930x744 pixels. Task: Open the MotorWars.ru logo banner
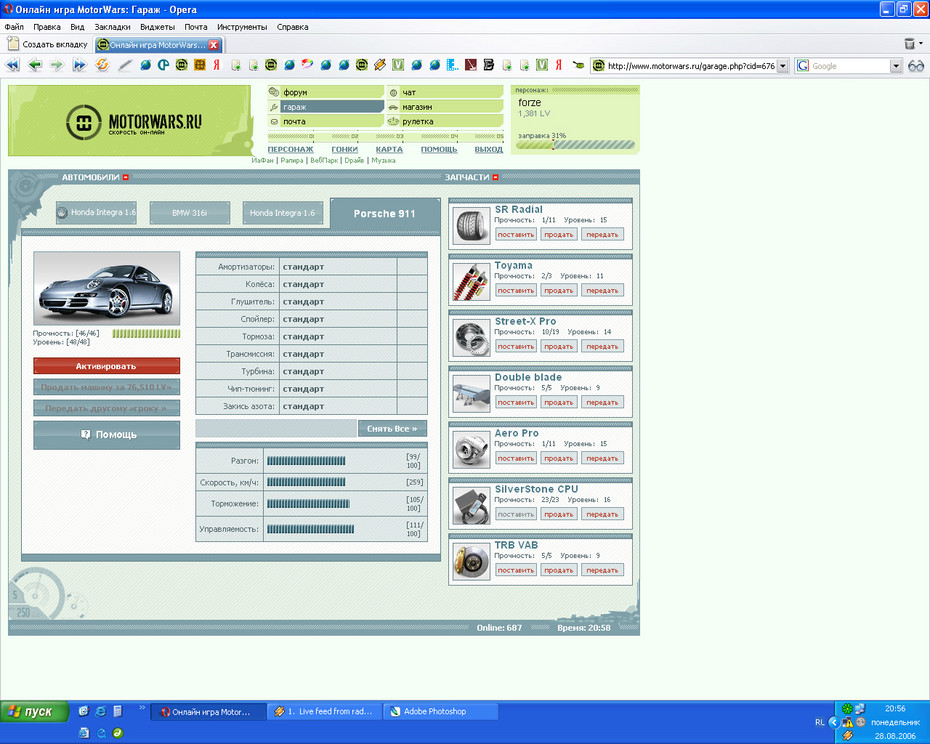130,120
